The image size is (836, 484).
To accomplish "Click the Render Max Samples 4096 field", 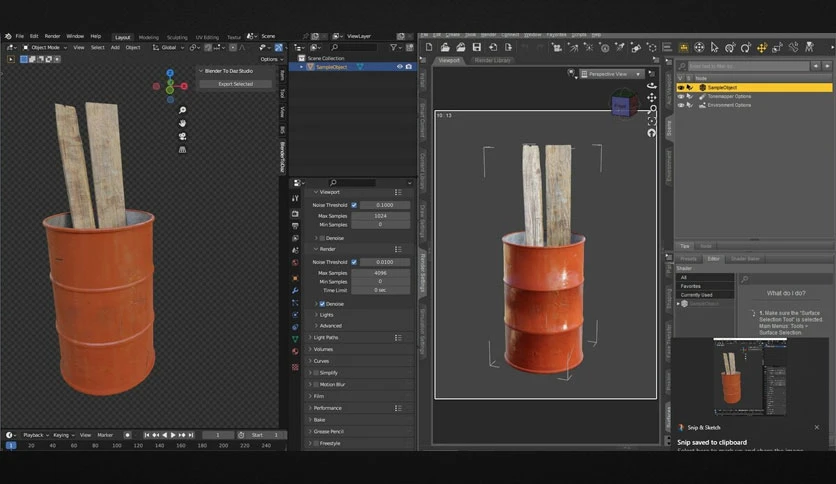I will click(380, 273).
